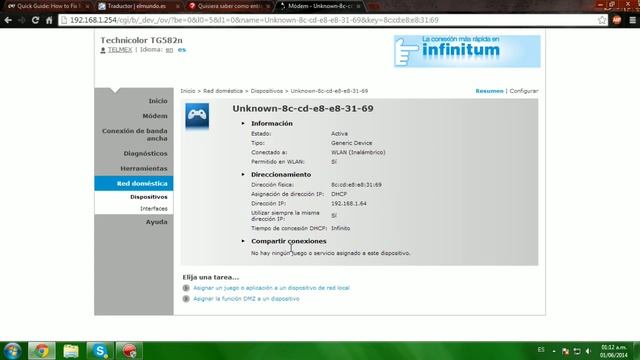The width and height of the screenshot is (640, 360).
Task: Open Módem in the sidebar
Action: [x=155, y=116]
